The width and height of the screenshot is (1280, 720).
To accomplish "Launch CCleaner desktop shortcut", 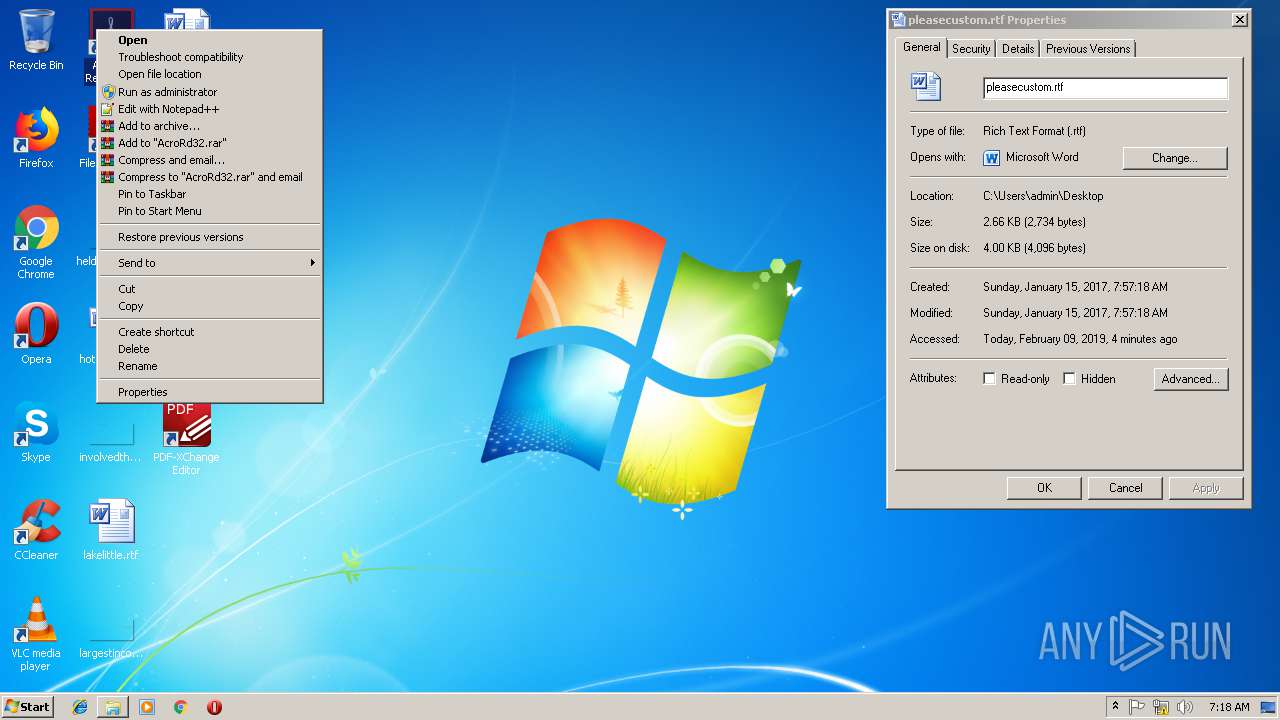I will [36, 530].
